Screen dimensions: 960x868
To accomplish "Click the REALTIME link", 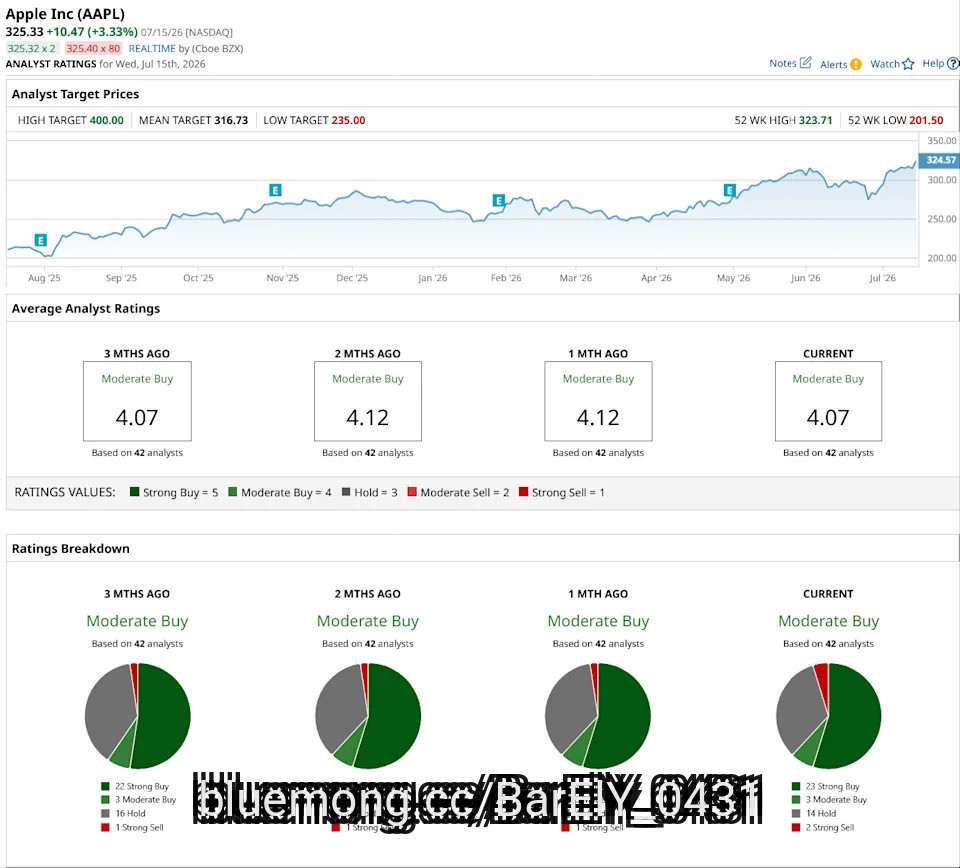I will (152, 48).
